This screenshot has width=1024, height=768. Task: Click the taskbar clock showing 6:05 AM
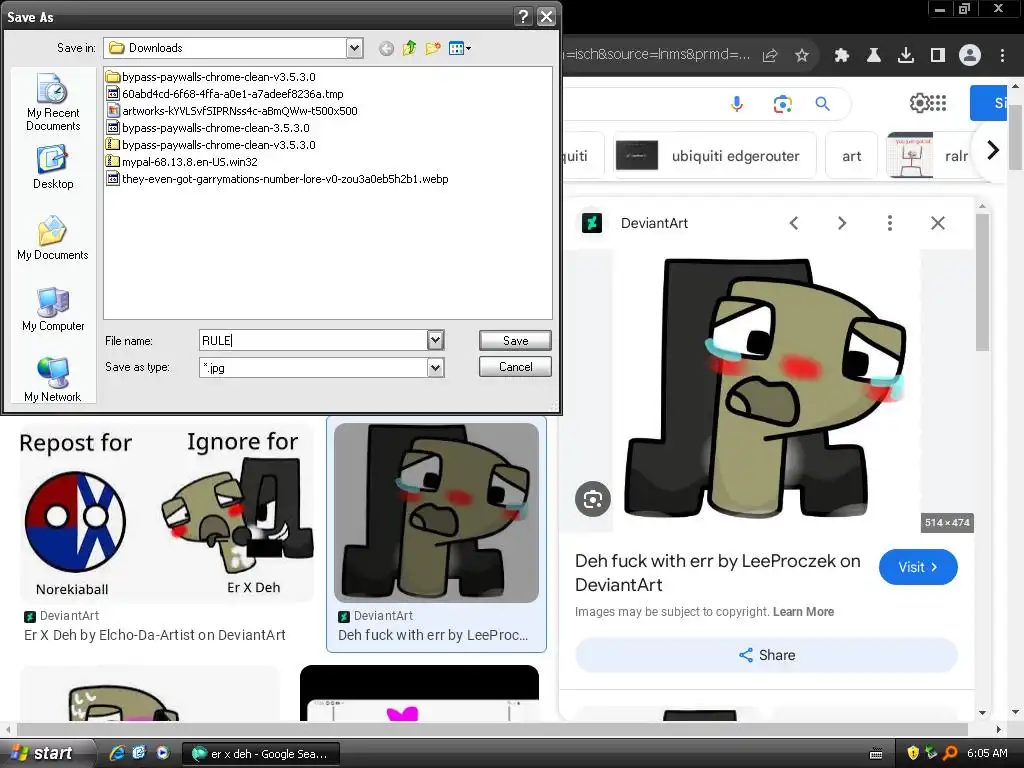tap(987, 753)
